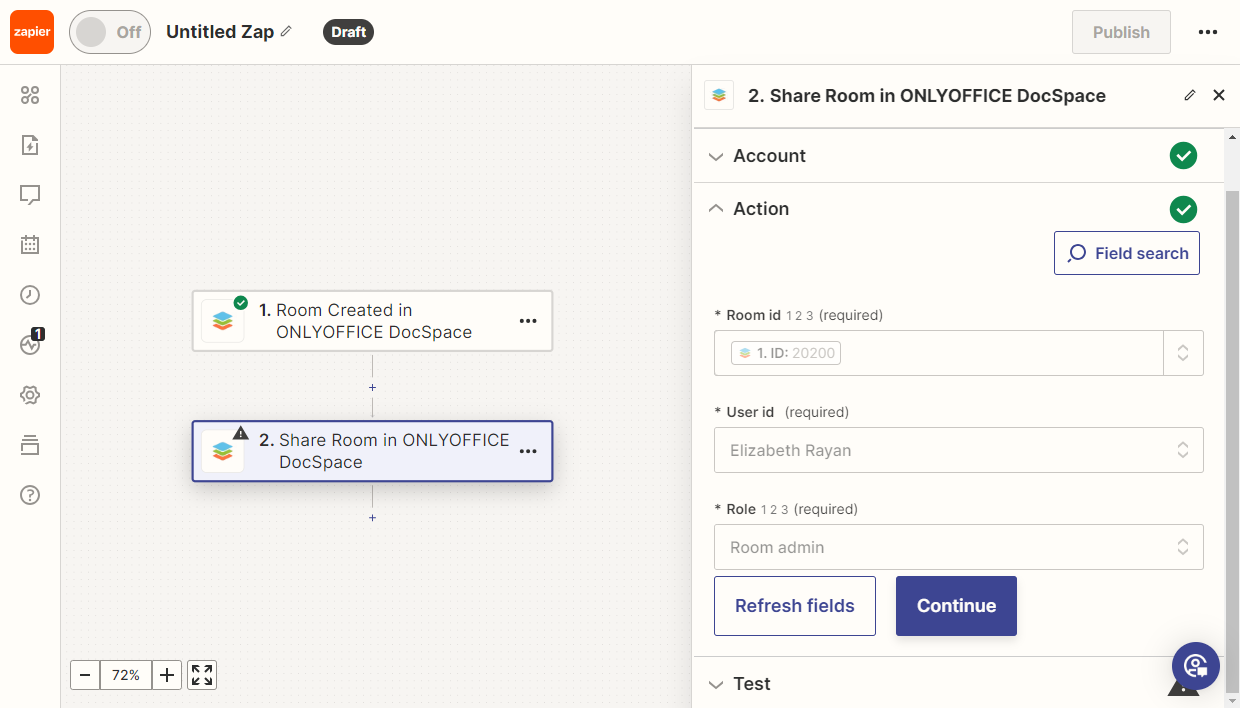1240x708 pixels.
Task: Open menu for Room Created step
Action: tap(528, 321)
